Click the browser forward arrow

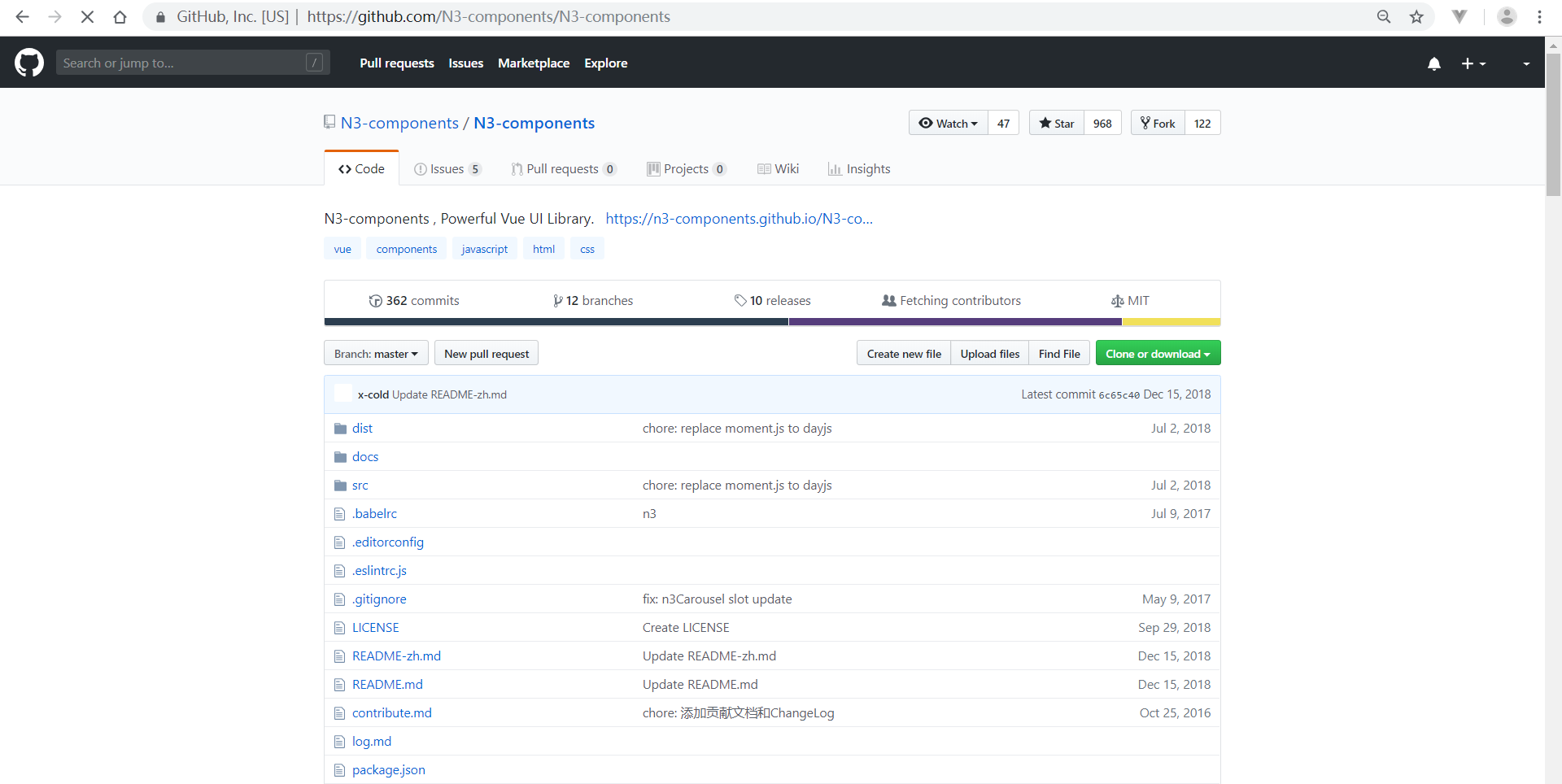coord(55,16)
